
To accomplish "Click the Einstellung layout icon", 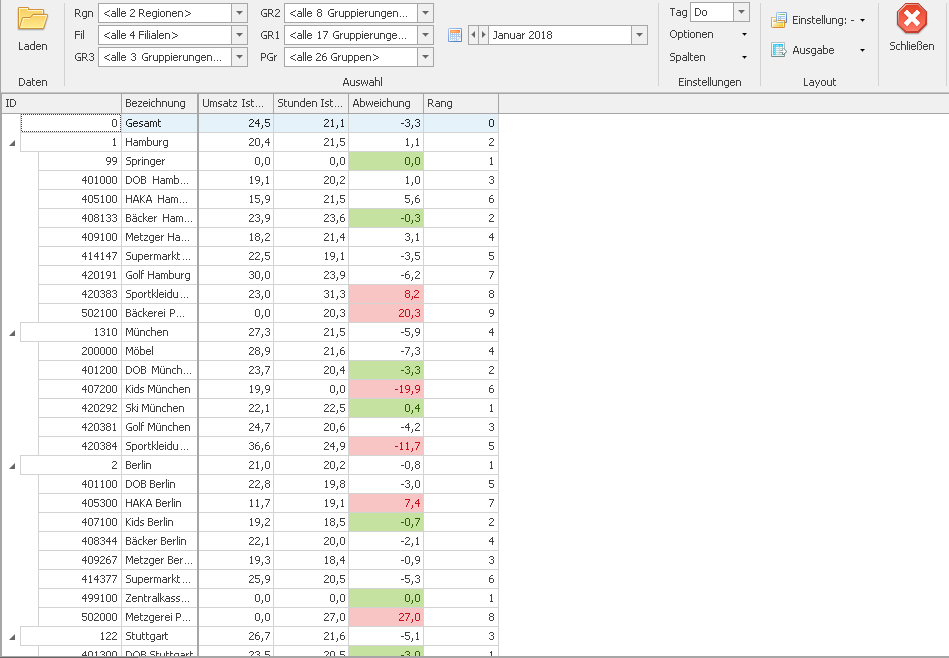I will (x=779, y=20).
